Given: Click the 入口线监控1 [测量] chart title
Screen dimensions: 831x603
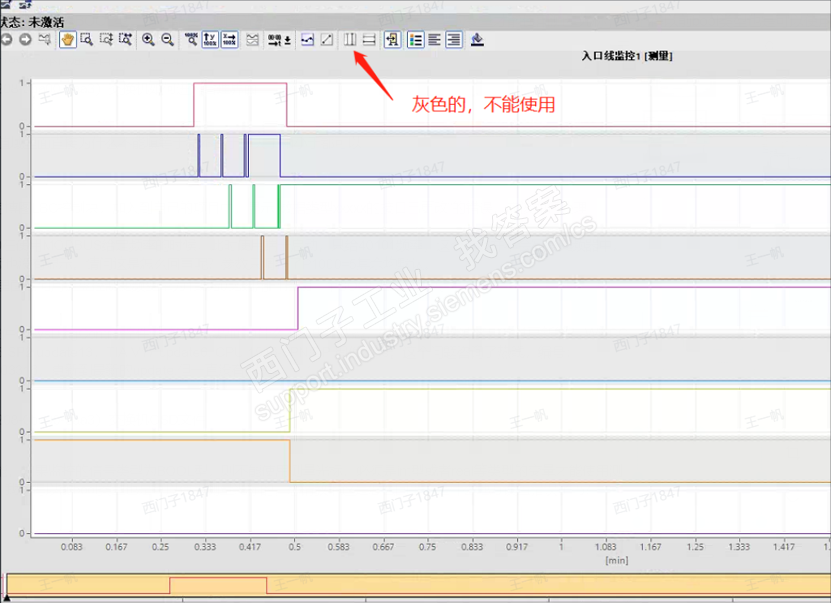Looking at the screenshot, I should [x=627, y=56].
